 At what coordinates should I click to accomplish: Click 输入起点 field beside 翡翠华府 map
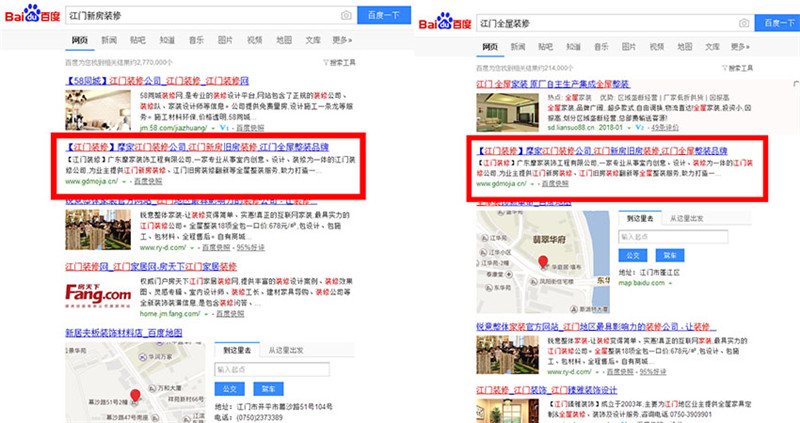click(x=673, y=237)
